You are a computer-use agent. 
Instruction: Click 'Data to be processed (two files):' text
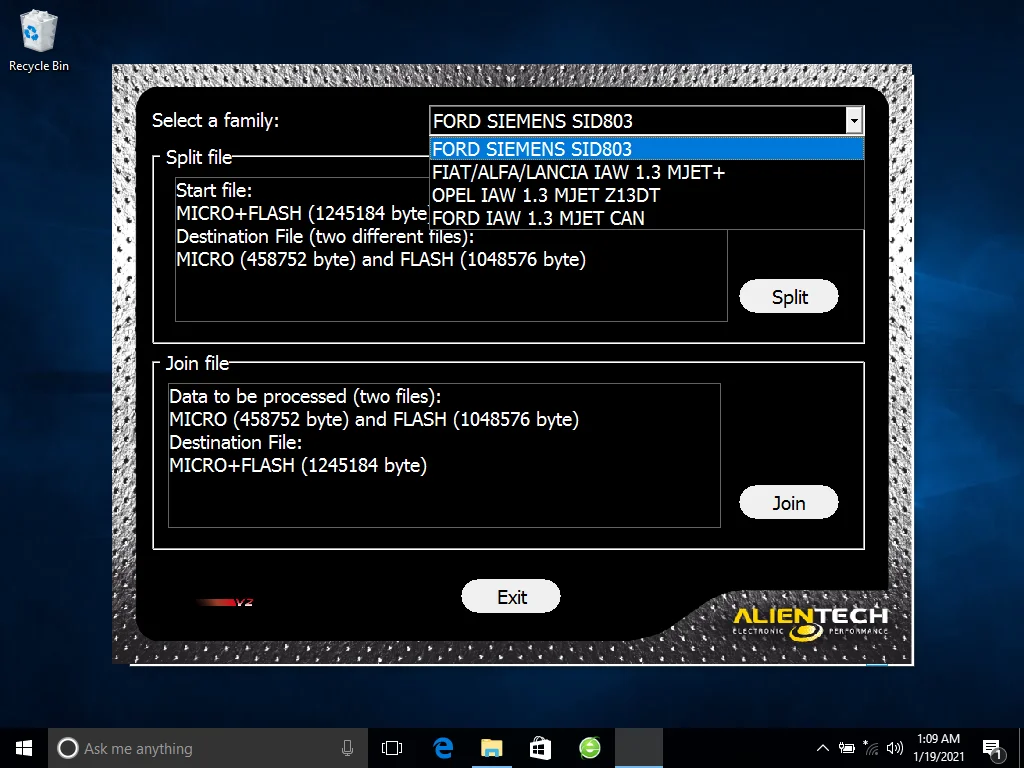[305, 396]
